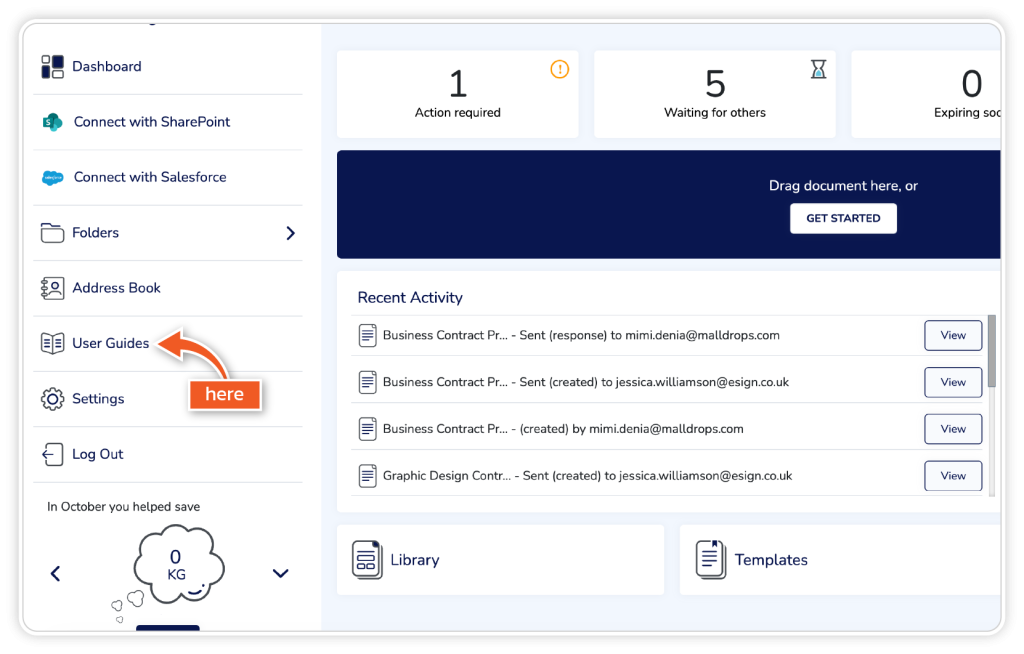View the Graphic Design Contract activity

952,476
